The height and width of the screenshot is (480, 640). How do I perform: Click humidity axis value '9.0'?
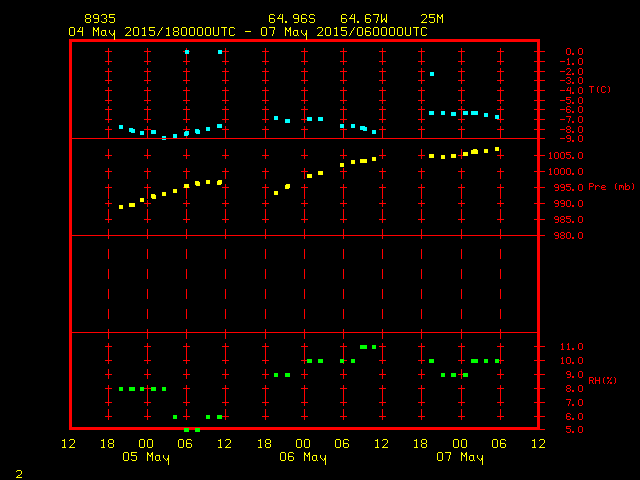(x=574, y=375)
